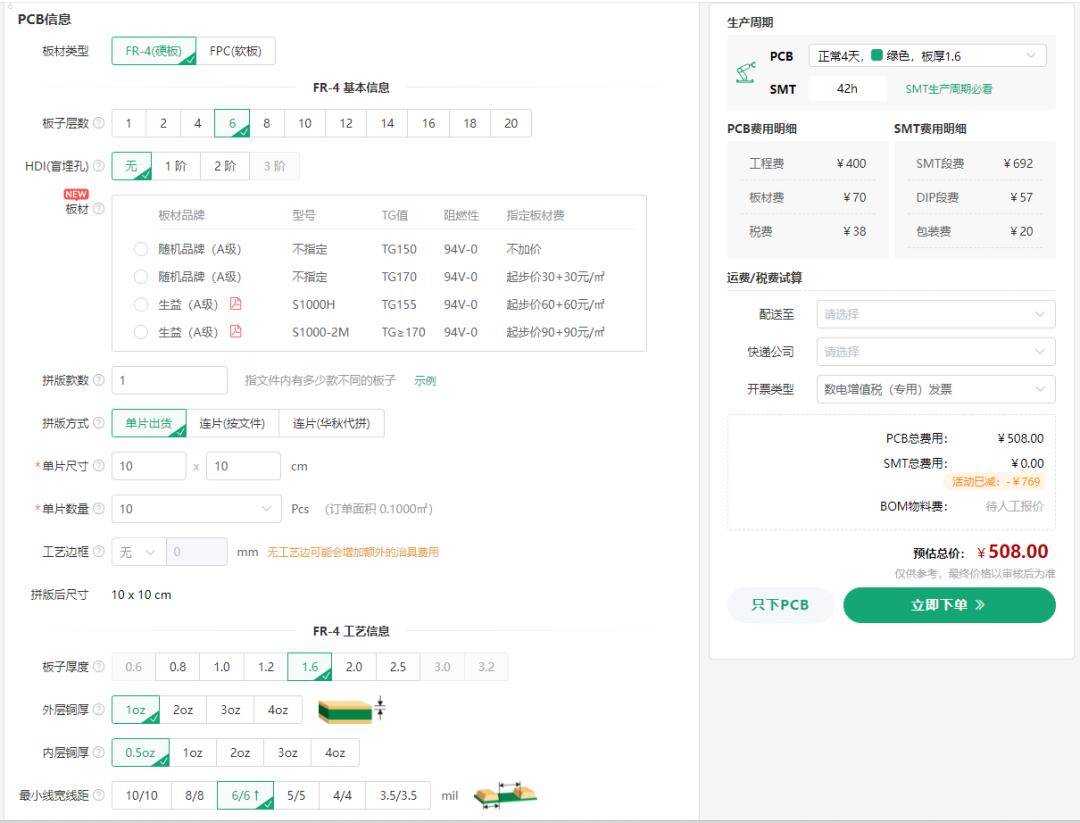
Task: Click the help icon next to 工艺边框
Action: (98, 552)
